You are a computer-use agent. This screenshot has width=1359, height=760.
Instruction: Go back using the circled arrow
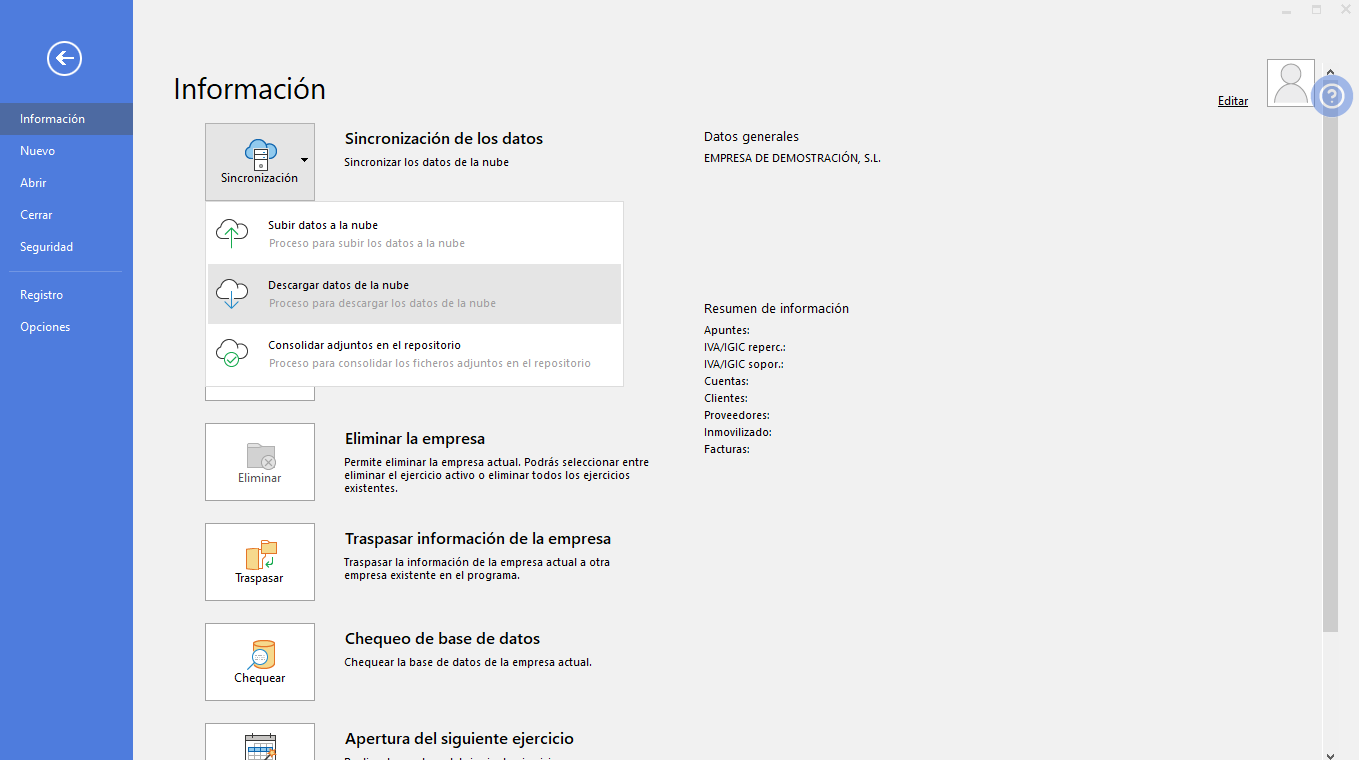click(64, 59)
